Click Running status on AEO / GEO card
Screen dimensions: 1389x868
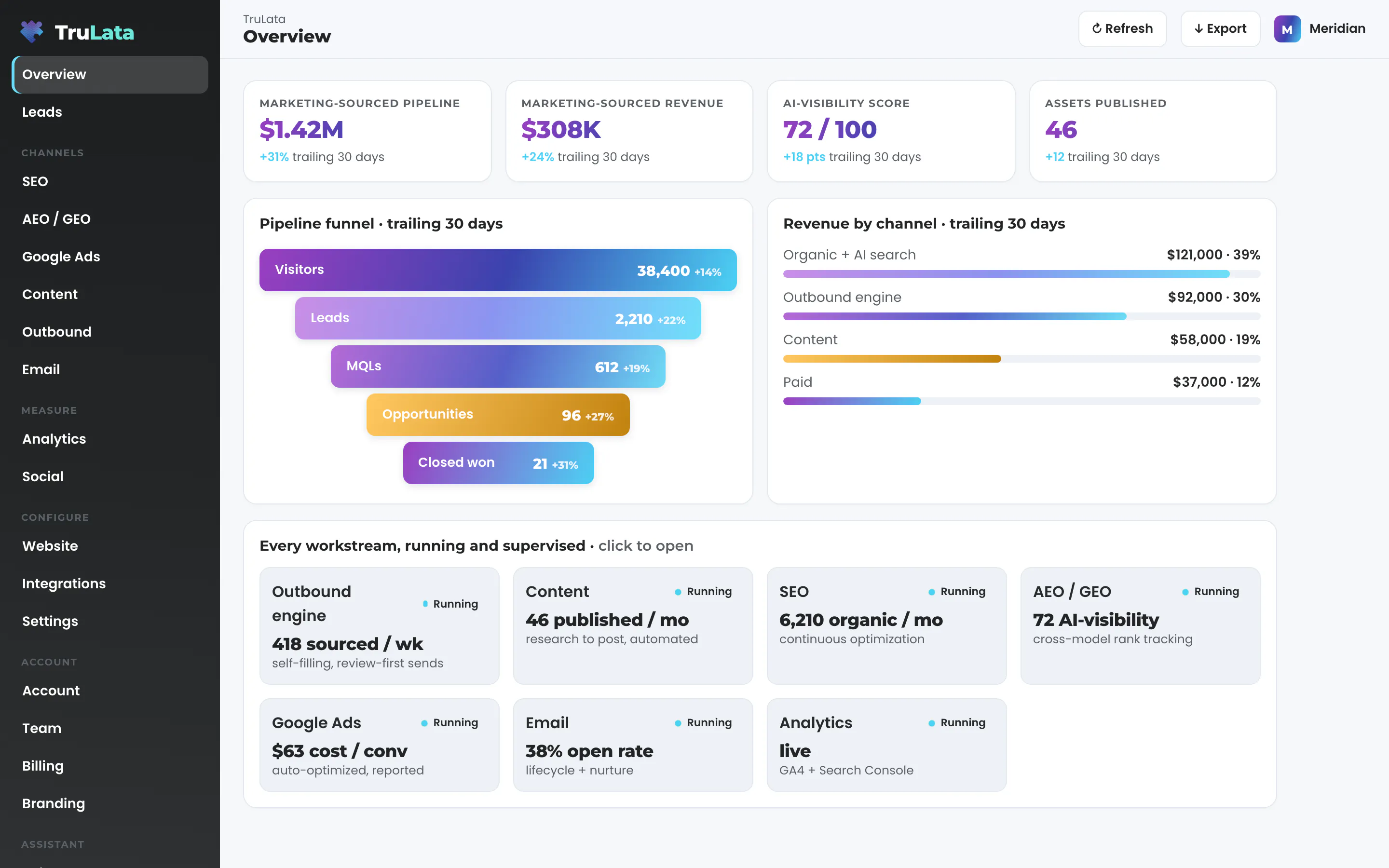[1211, 592]
